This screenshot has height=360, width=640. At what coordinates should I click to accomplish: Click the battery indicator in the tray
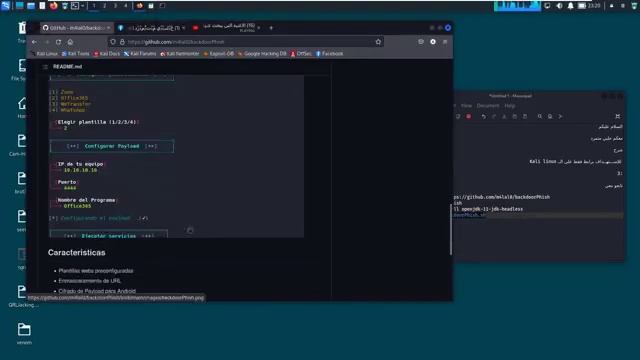(x=582, y=6)
